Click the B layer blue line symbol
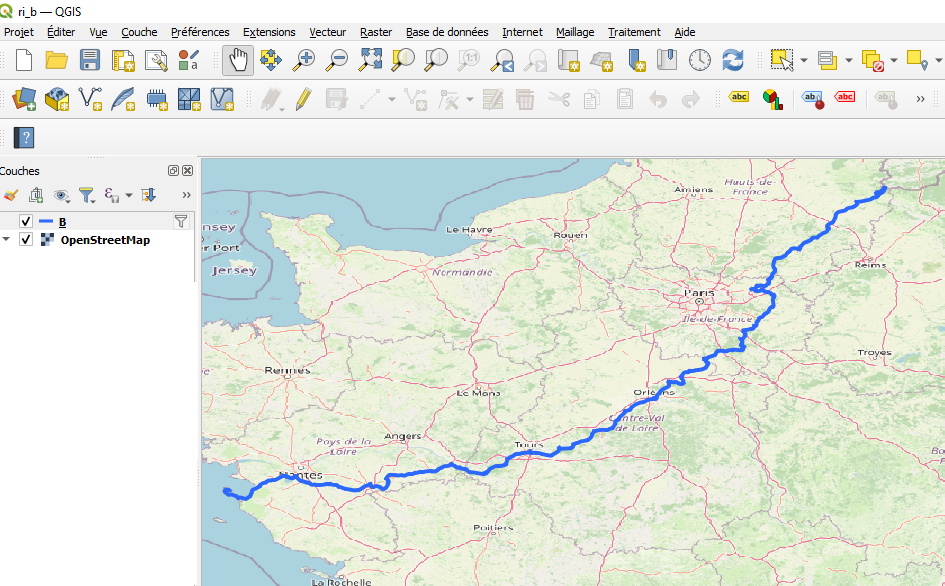The image size is (945, 586). [x=46, y=221]
